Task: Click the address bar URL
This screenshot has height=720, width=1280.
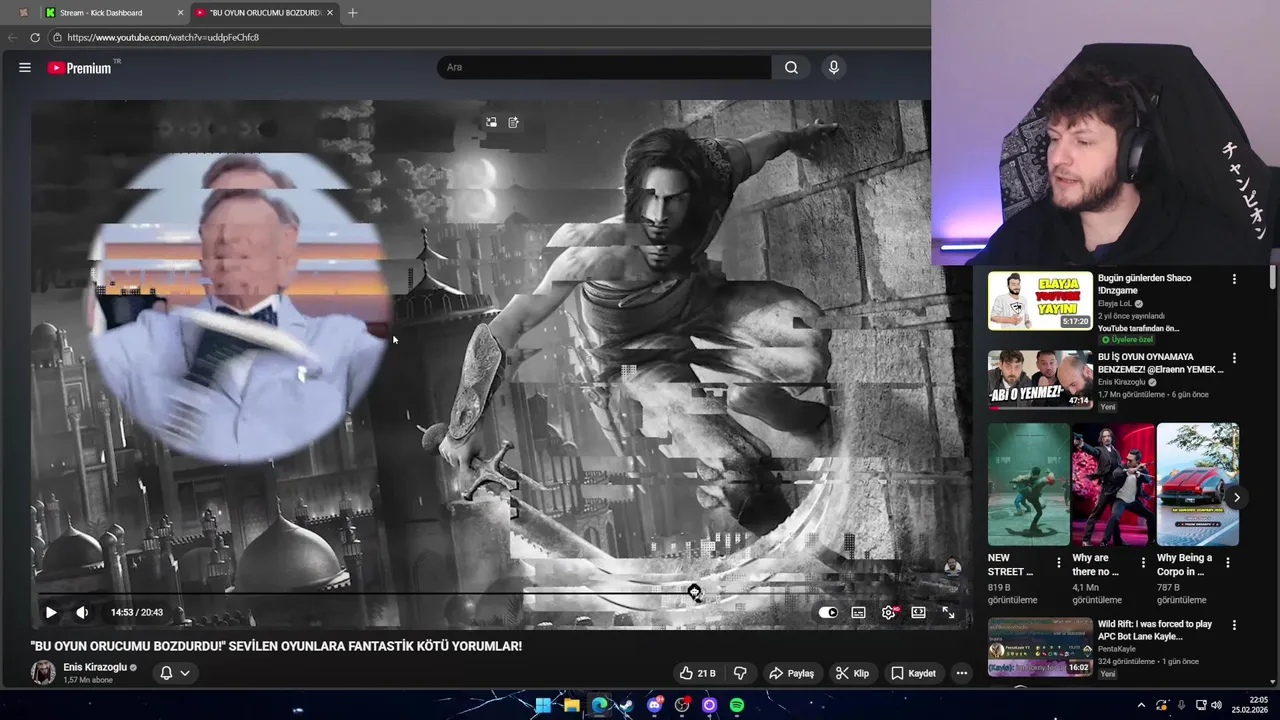Action: pyautogui.click(x=163, y=37)
